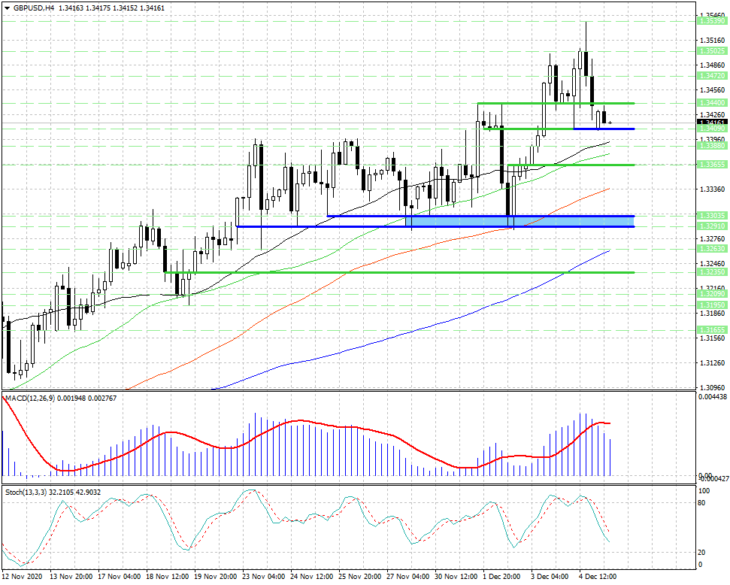Click the Stochastic scale value 20
This screenshot has height=585, width=730.
(703, 552)
